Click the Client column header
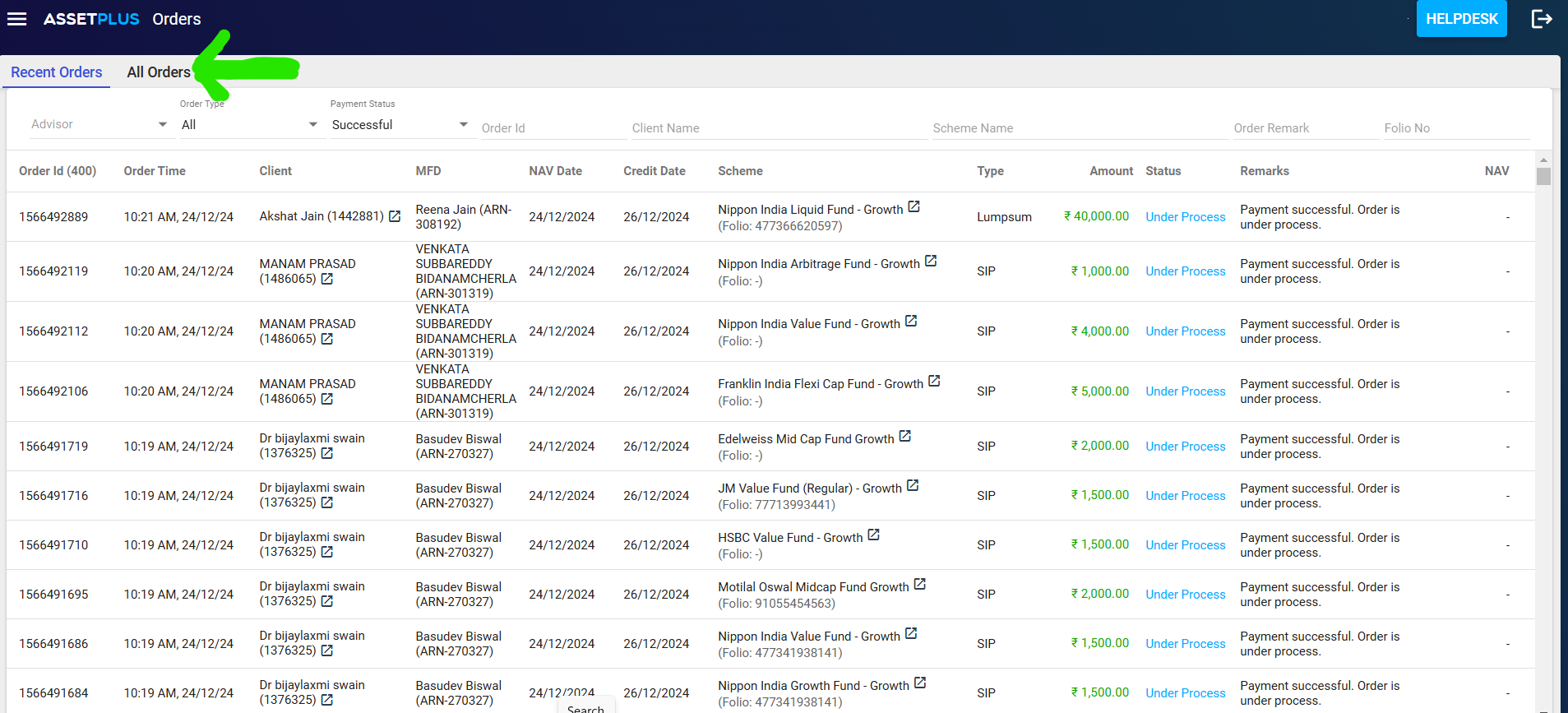1568x713 pixels. point(275,171)
